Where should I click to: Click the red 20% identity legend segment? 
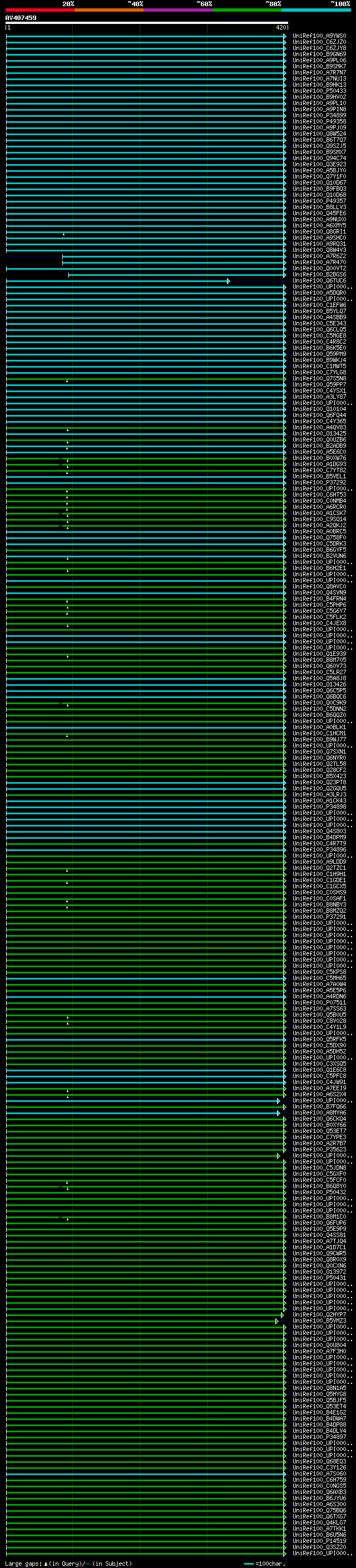pos(39,10)
